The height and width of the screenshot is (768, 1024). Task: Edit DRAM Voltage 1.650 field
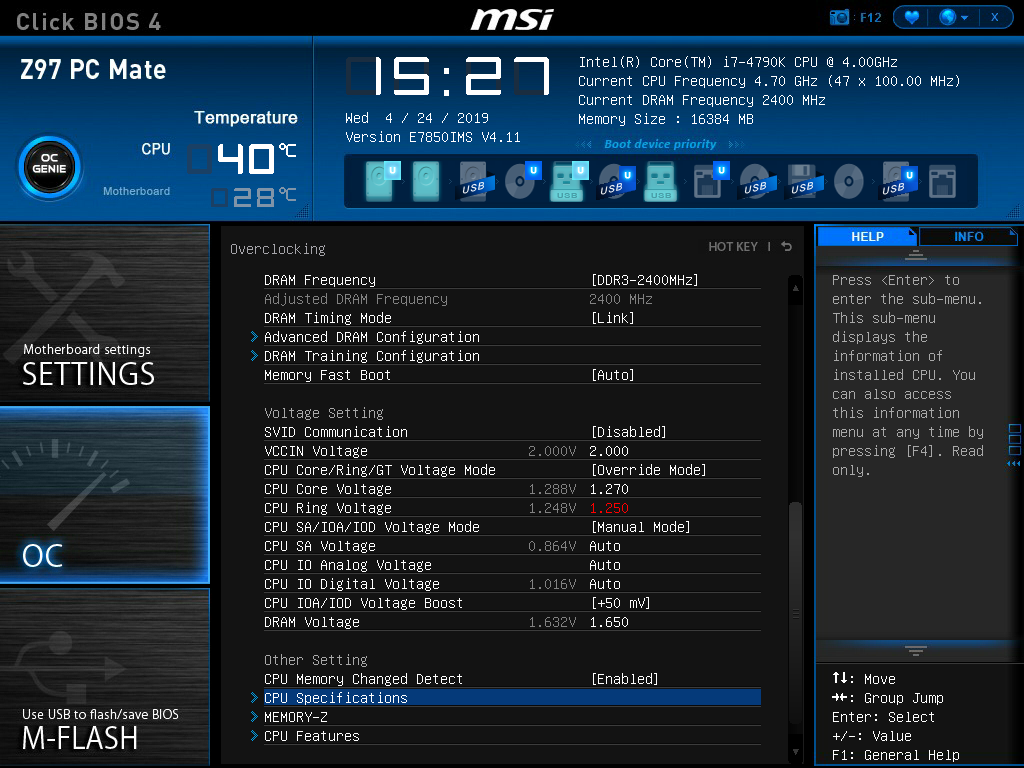pos(609,622)
